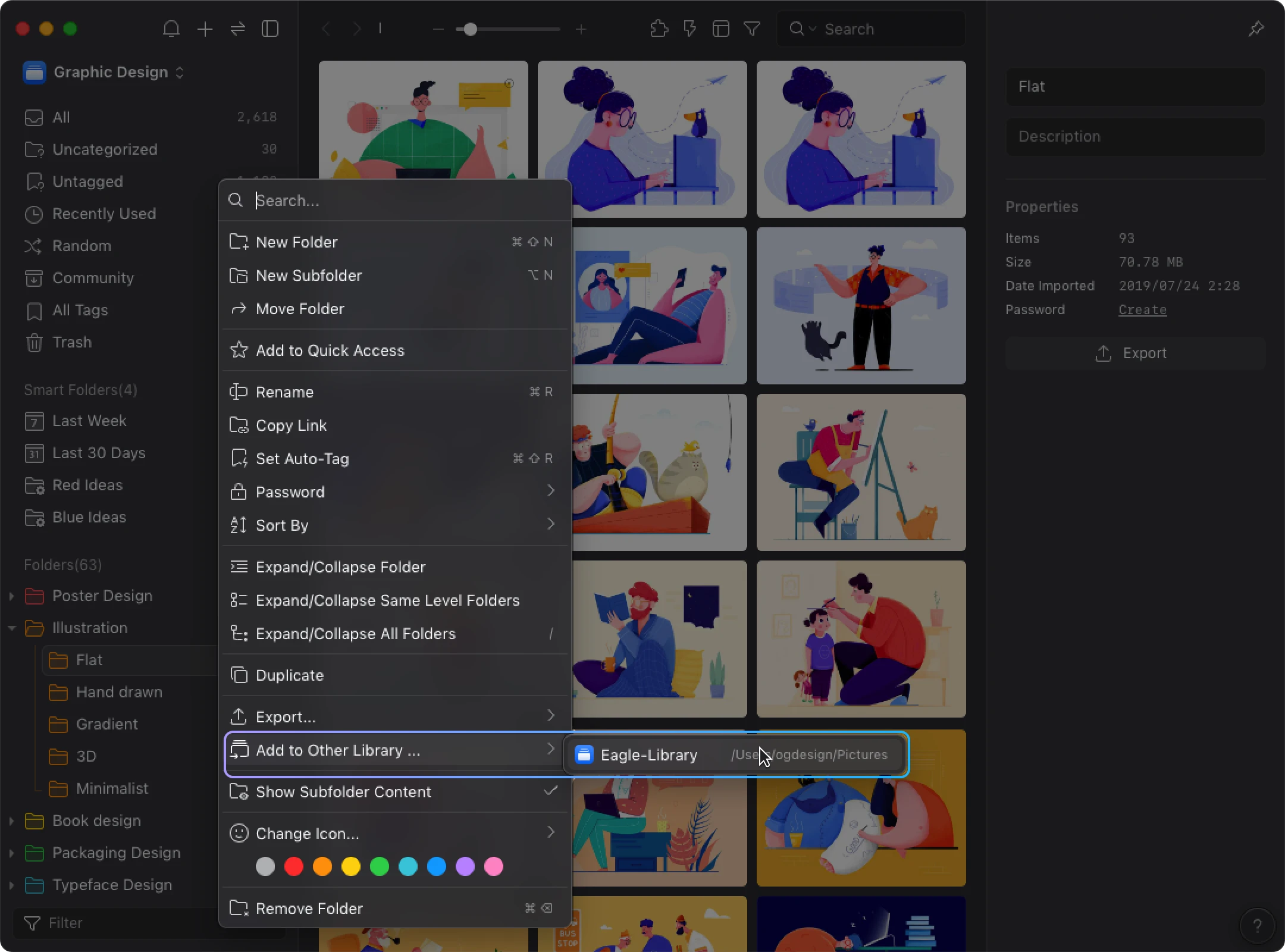The height and width of the screenshot is (952, 1285).
Task: Collapse the Illustration folder arrow
Action: pyautogui.click(x=11, y=628)
